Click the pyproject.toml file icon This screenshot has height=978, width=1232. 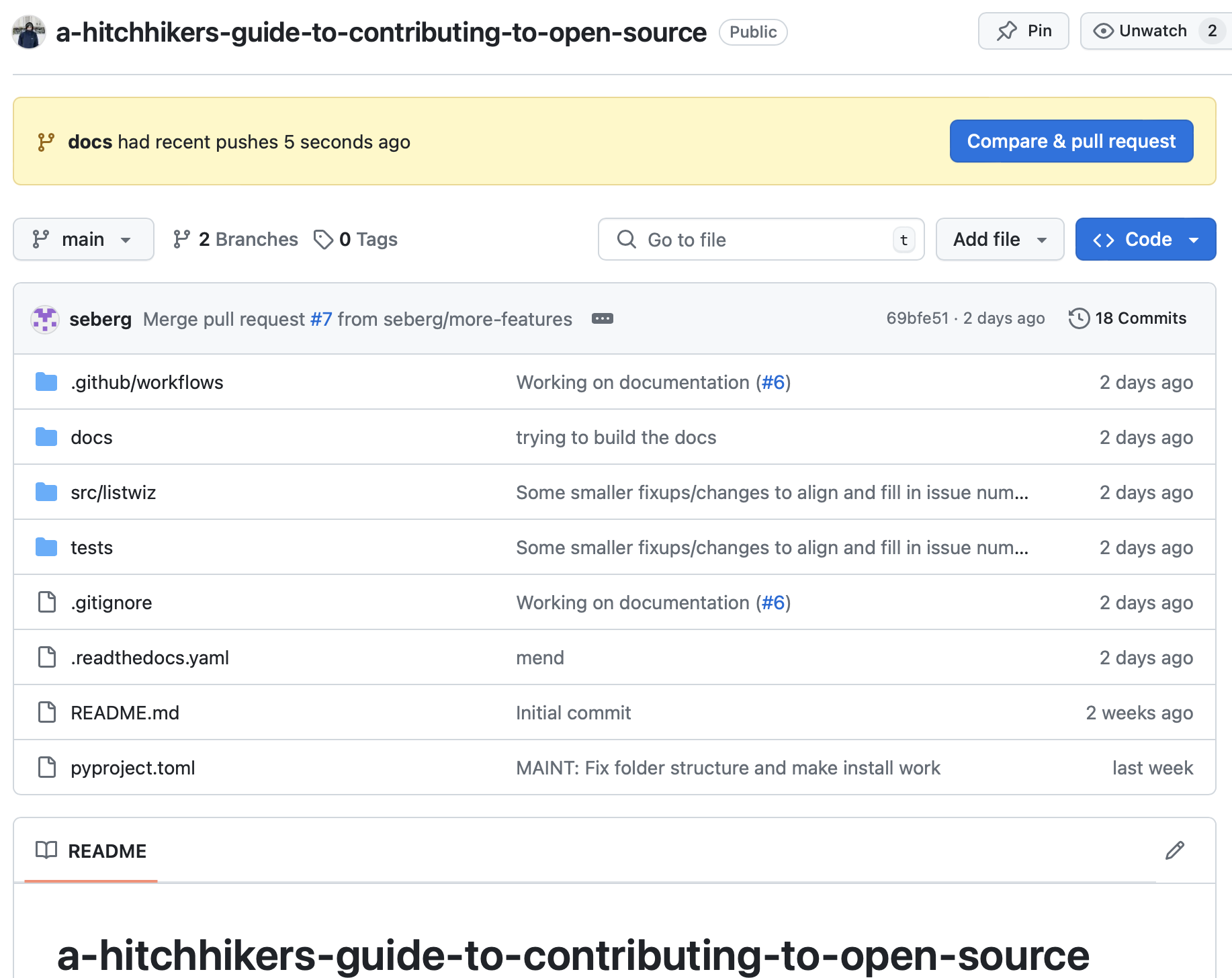click(x=47, y=767)
